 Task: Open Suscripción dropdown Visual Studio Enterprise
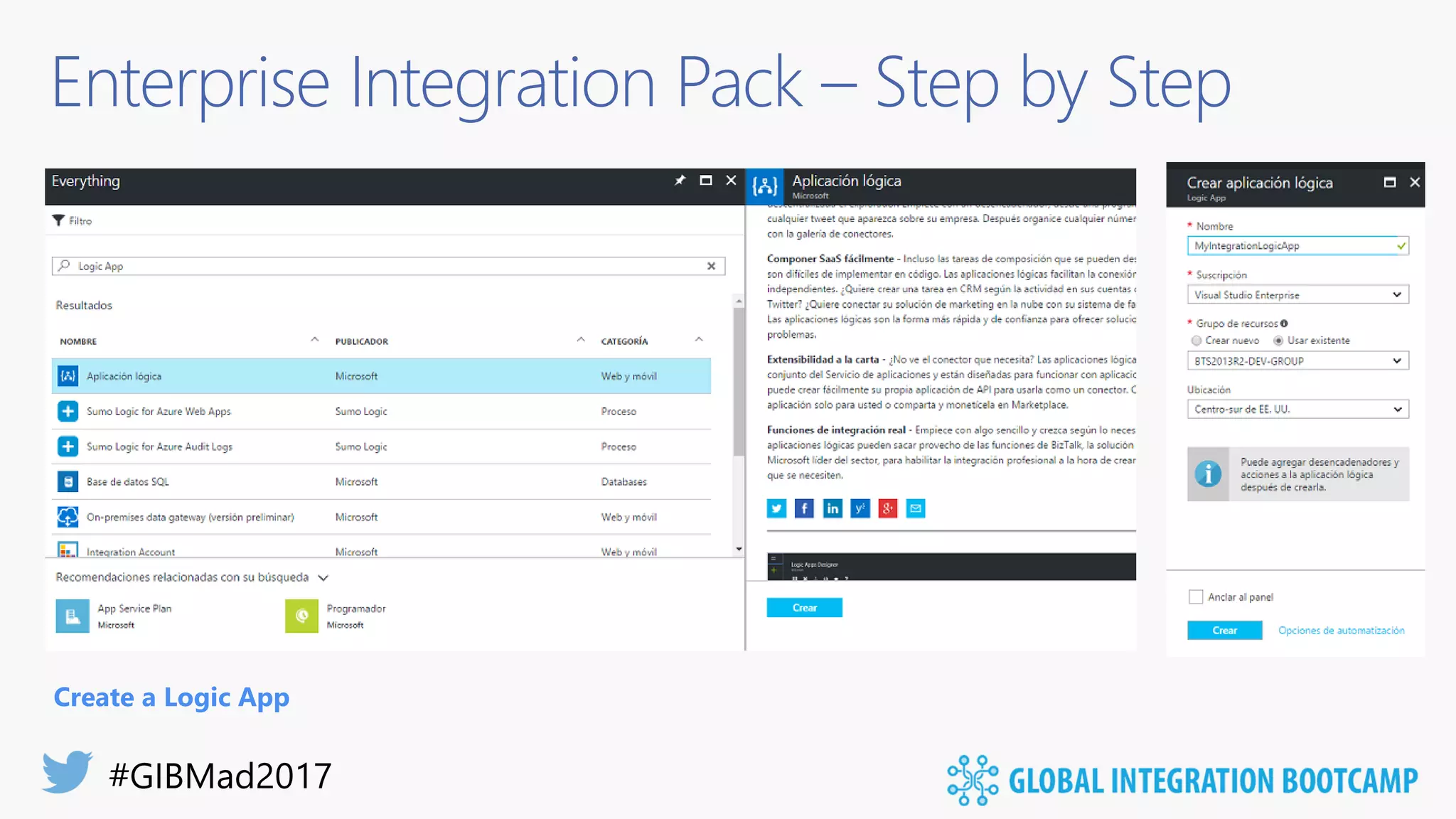[1298, 294]
